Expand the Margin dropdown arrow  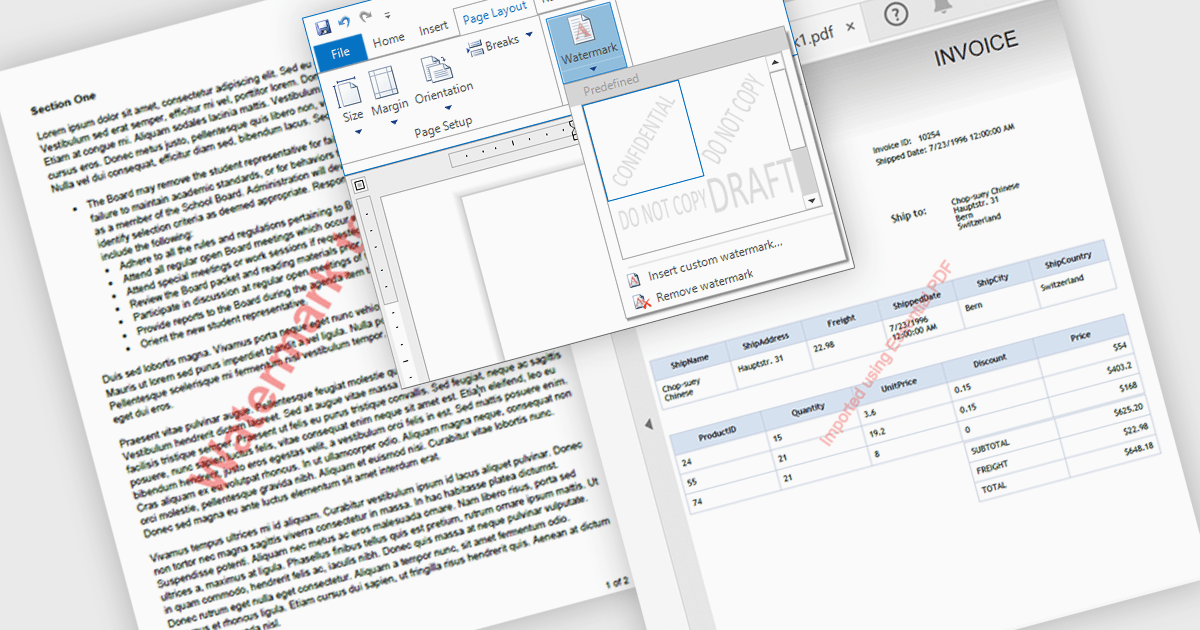[x=393, y=122]
